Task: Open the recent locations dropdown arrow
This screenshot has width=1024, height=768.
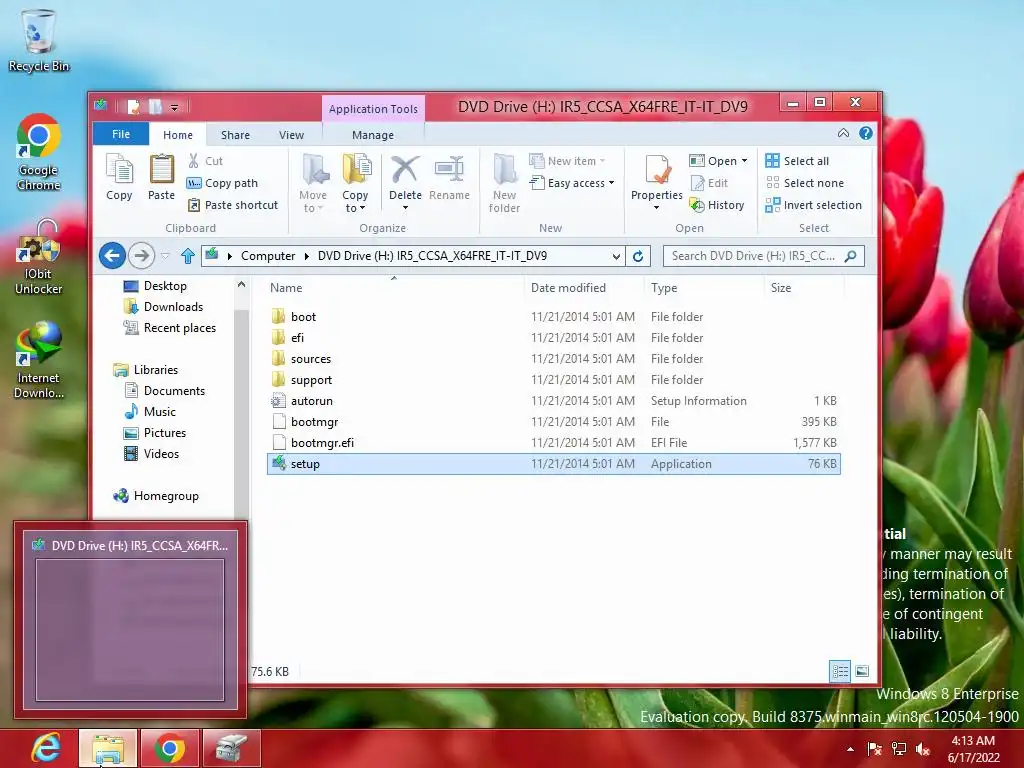Action: point(165,256)
